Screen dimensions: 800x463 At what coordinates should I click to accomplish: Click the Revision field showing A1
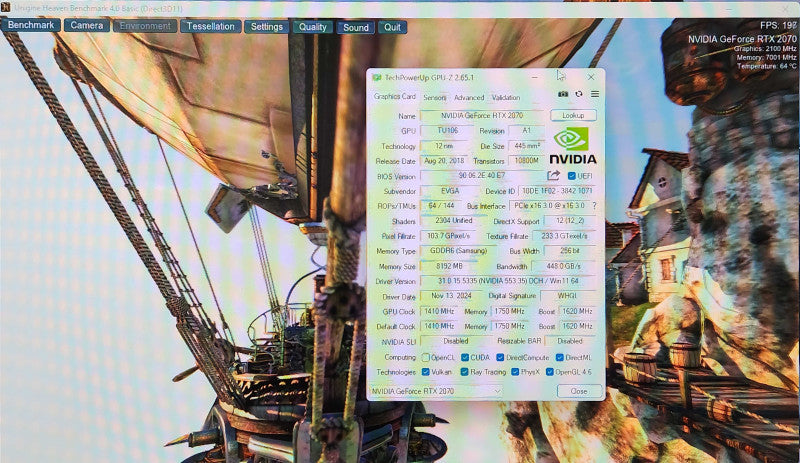pos(526,131)
